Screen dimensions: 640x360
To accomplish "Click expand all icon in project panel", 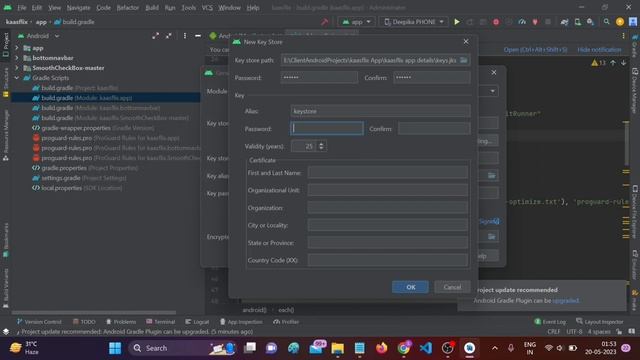I will tap(156, 36).
